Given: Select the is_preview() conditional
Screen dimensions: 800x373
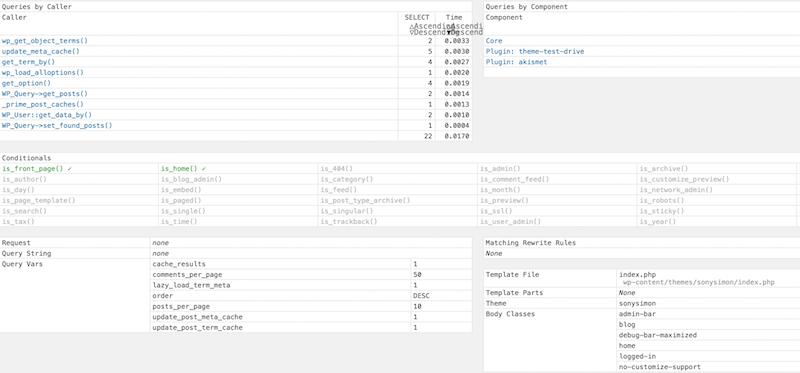Looking at the screenshot, I should pyautogui.click(x=504, y=201).
